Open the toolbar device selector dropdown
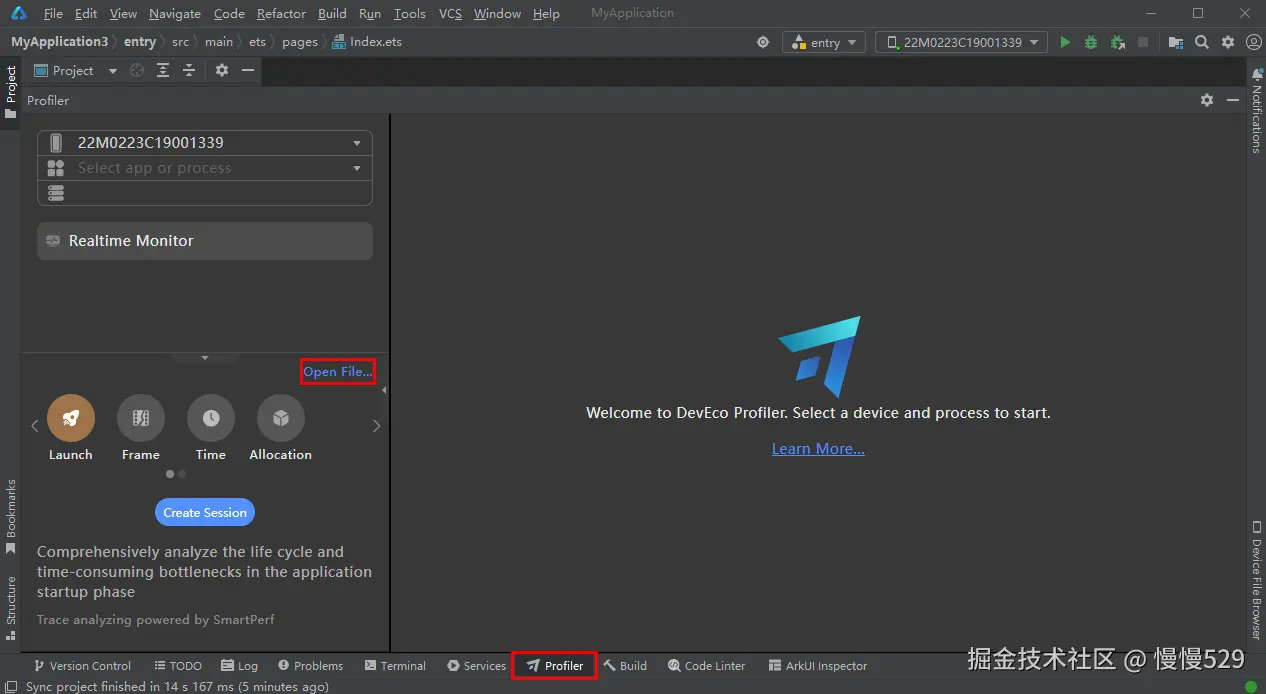The height and width of the screenshot is (694, 1266). (x=961, y=42)
